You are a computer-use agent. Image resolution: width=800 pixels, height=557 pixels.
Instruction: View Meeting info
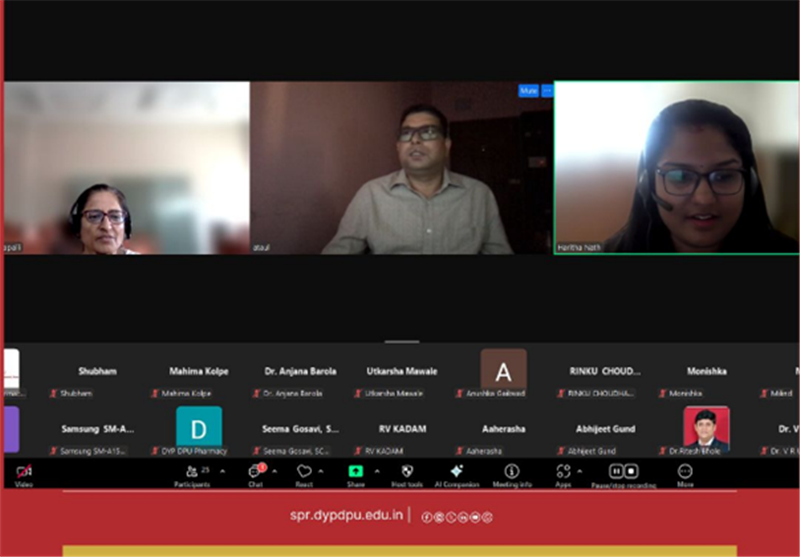(x=512, y=471)
